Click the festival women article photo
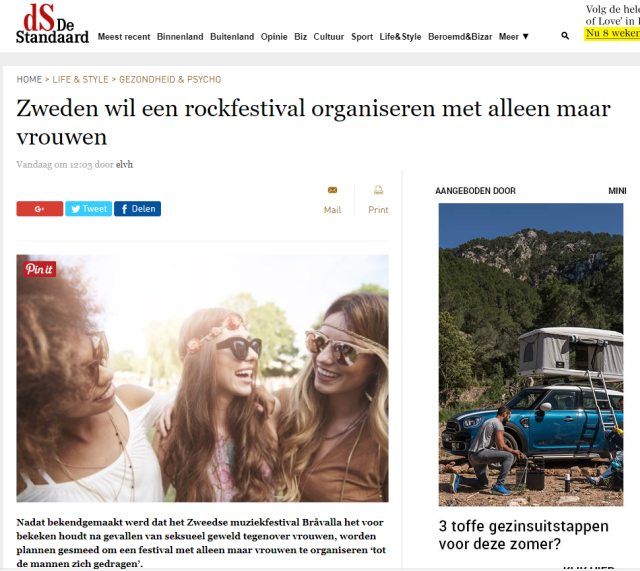This screenshot has width=640, height=571. coord(202,378)
